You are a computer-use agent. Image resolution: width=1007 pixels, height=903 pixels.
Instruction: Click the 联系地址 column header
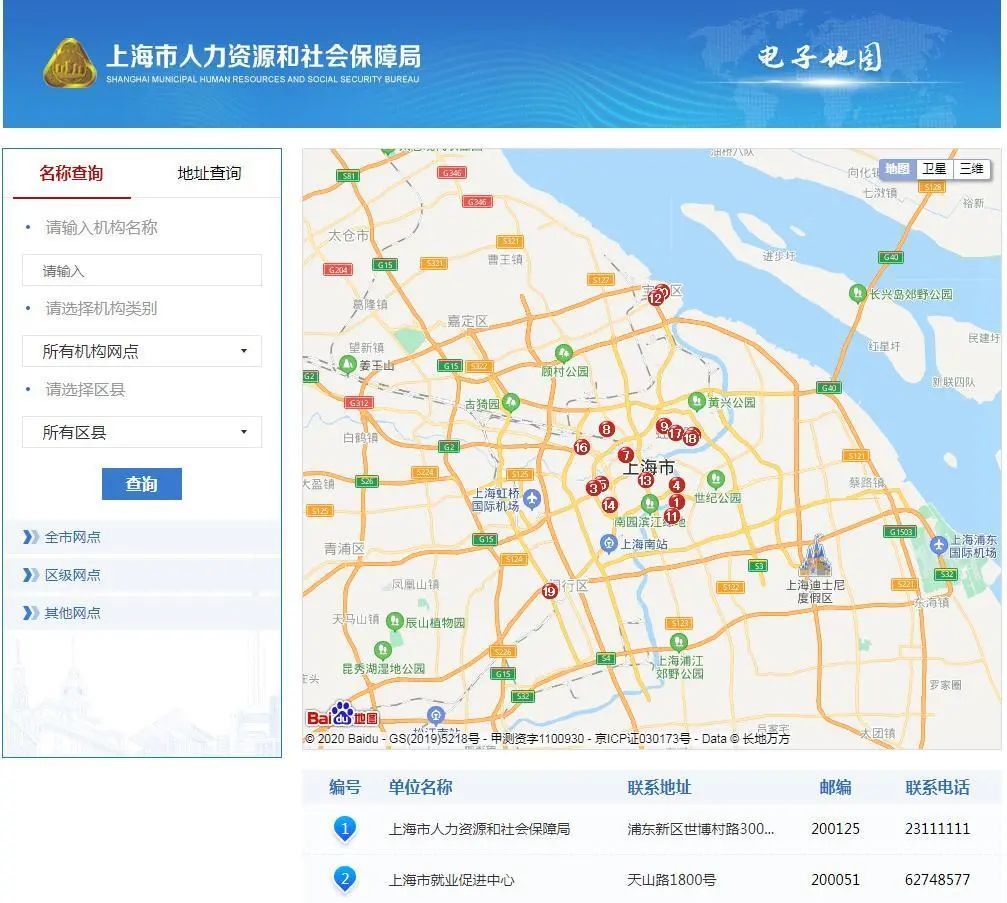click(660, 787)
